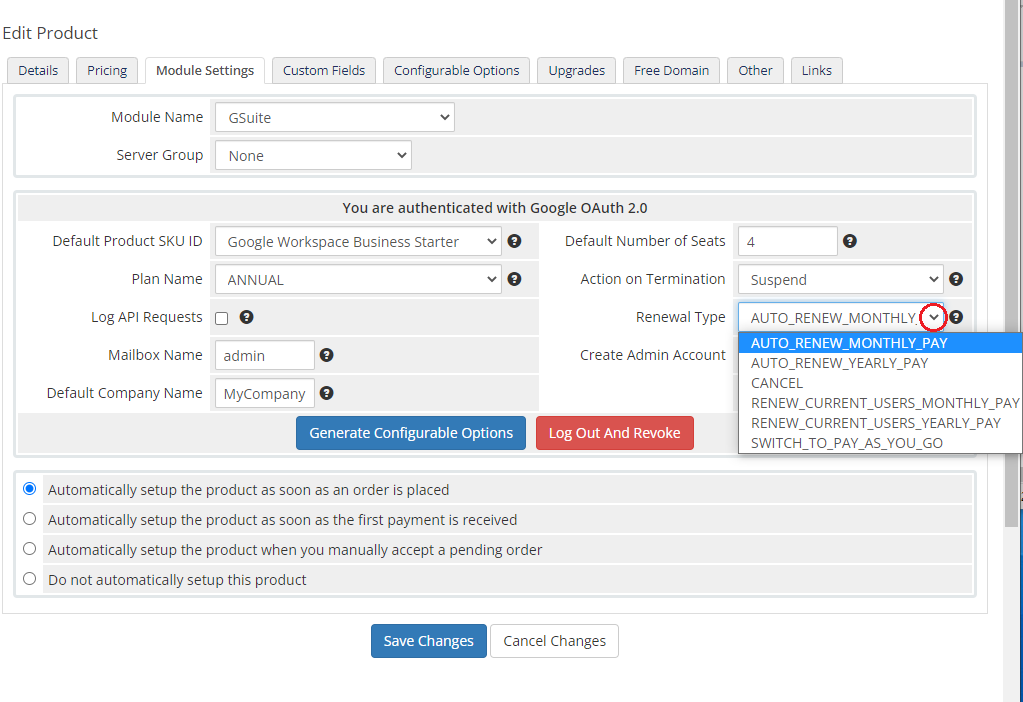
Task: Collapse the Renewal Type dropdown arrow
Action: 934,318
